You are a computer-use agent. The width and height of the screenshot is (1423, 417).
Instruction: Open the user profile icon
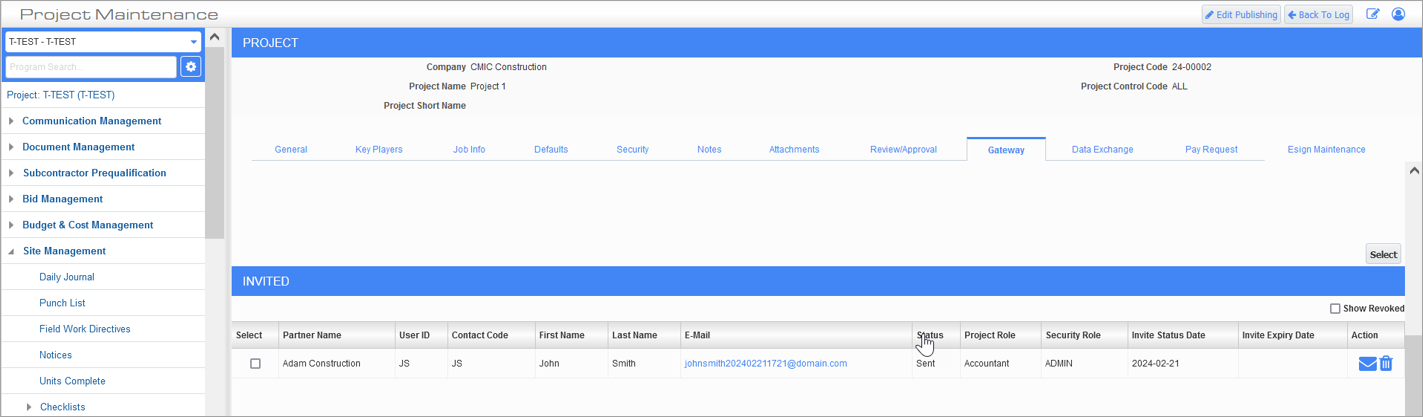[1398, 14]
